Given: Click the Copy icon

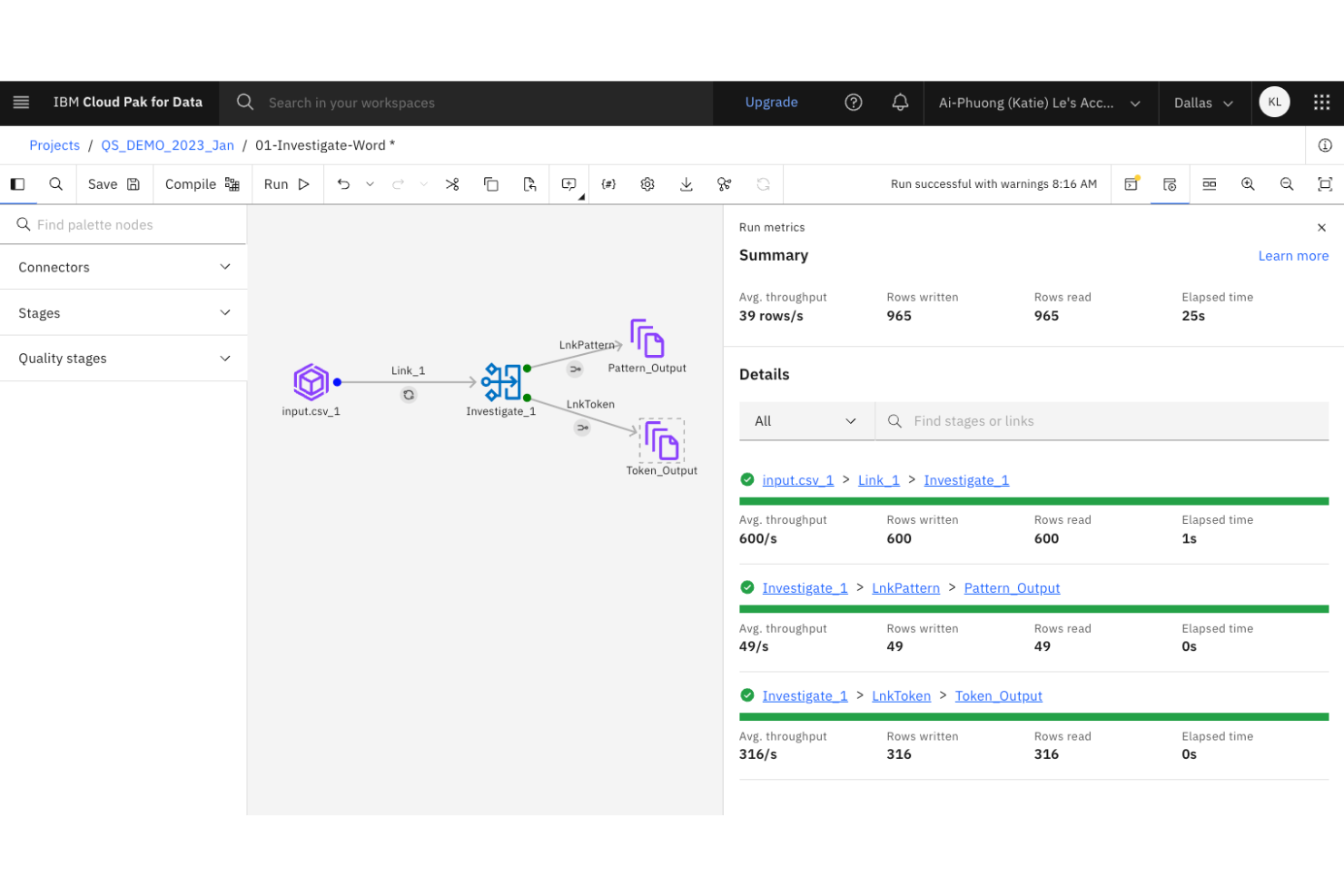Looking at the screenshot, I should click(x=491, y=183).
